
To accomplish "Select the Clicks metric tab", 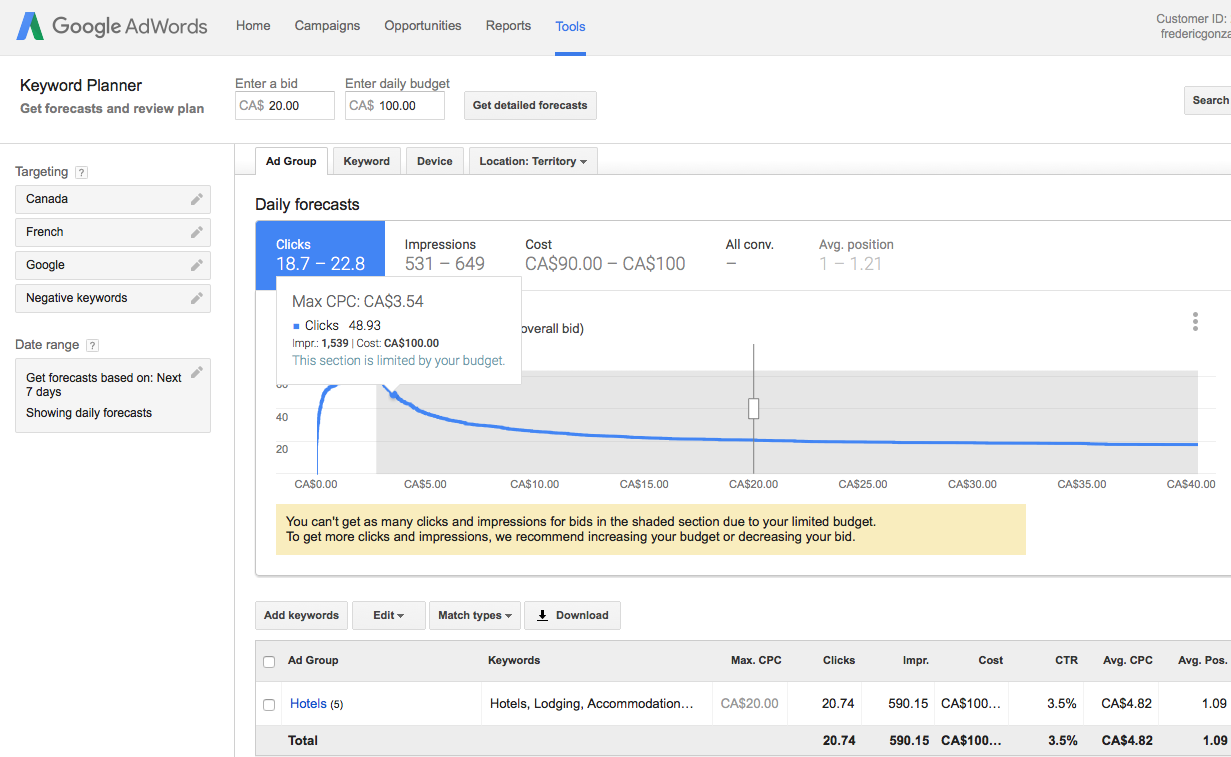I will (320, 255).
